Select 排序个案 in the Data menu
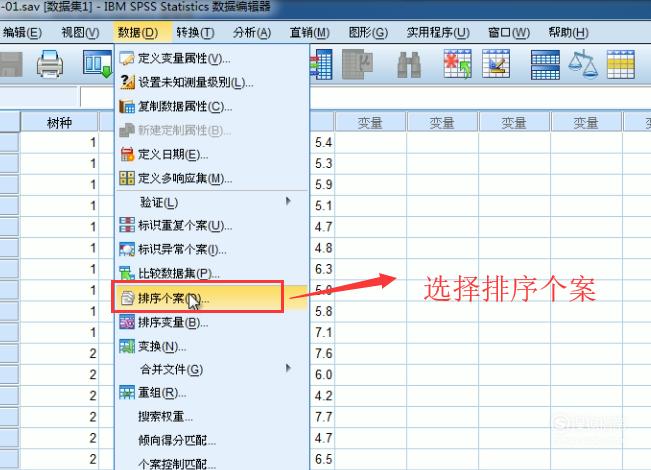This screenshot has height=470, width=651. coord(212,298)
